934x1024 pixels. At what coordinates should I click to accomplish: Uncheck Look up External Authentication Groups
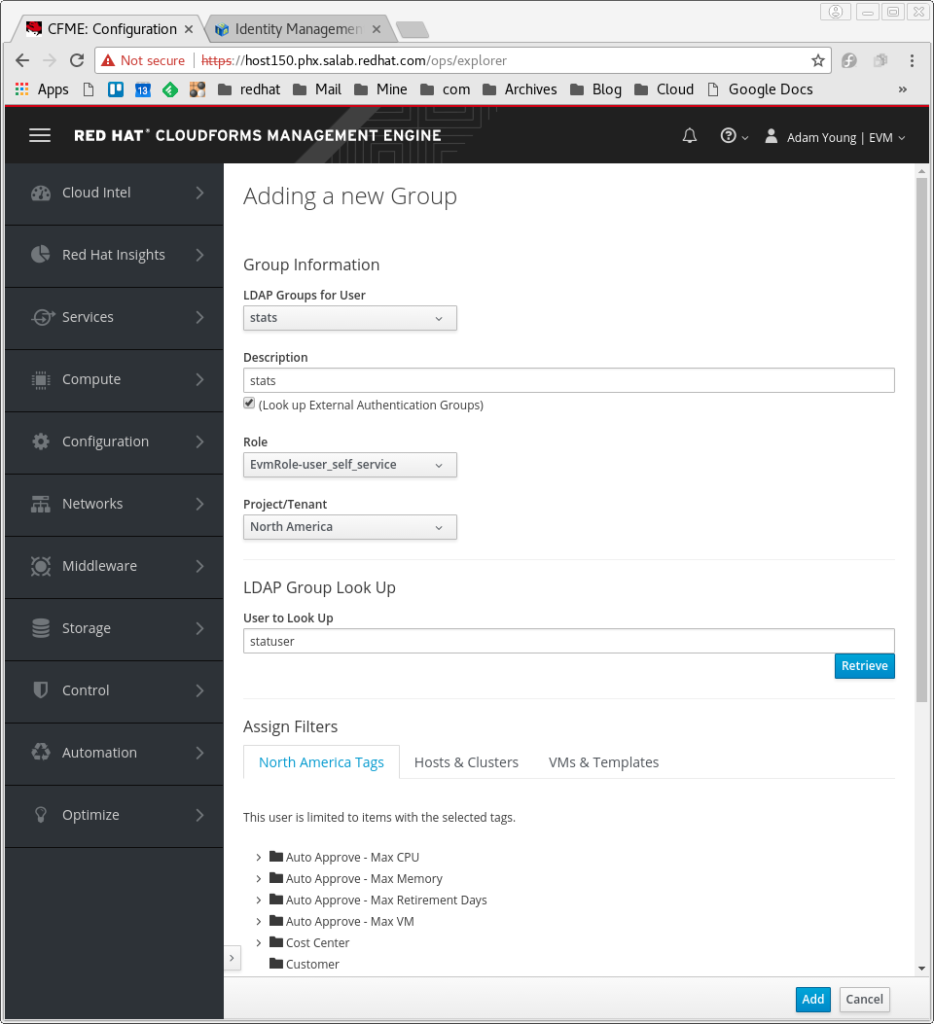coord(249,403)
